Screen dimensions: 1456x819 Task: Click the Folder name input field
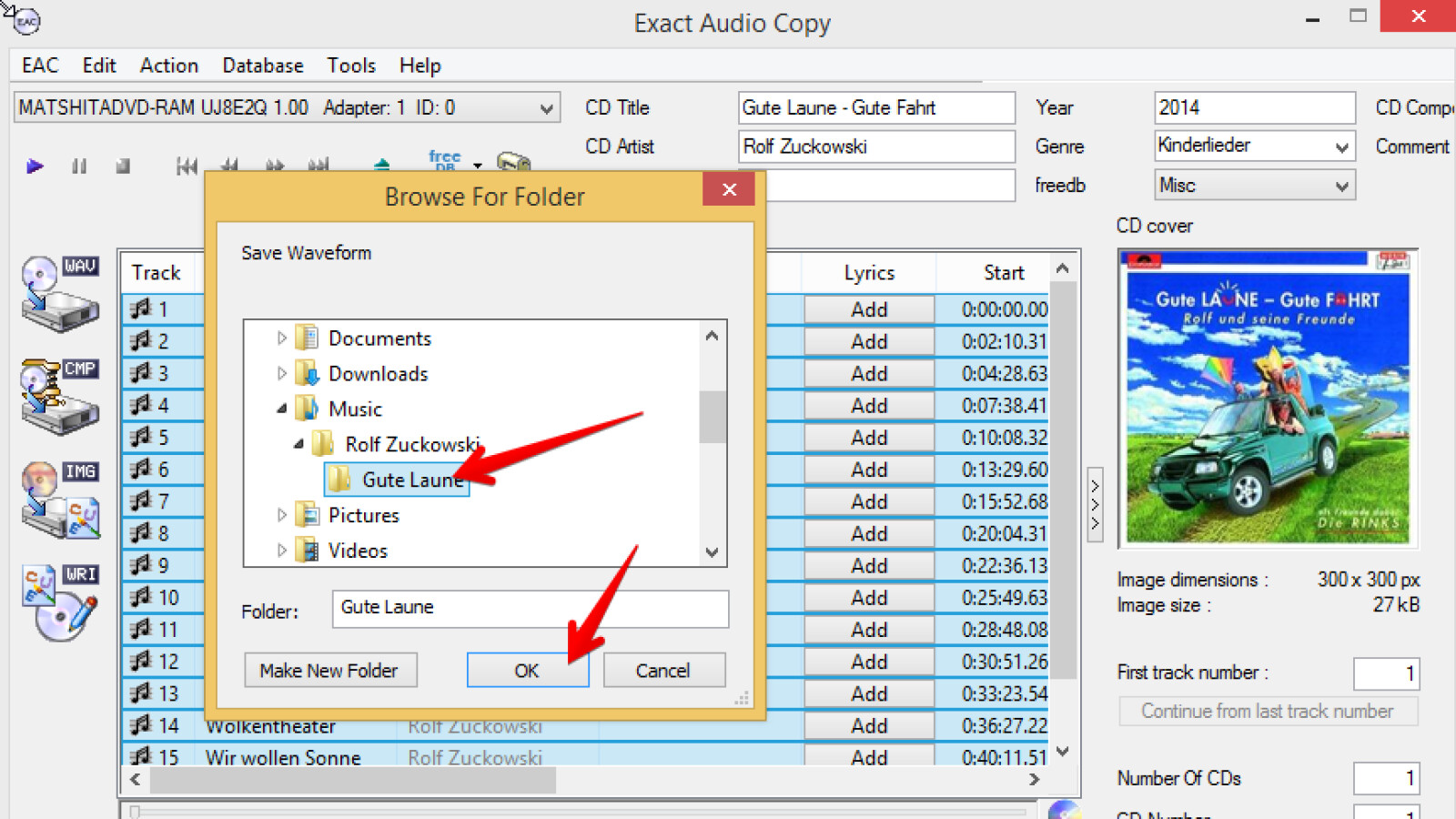coord(531,608)
